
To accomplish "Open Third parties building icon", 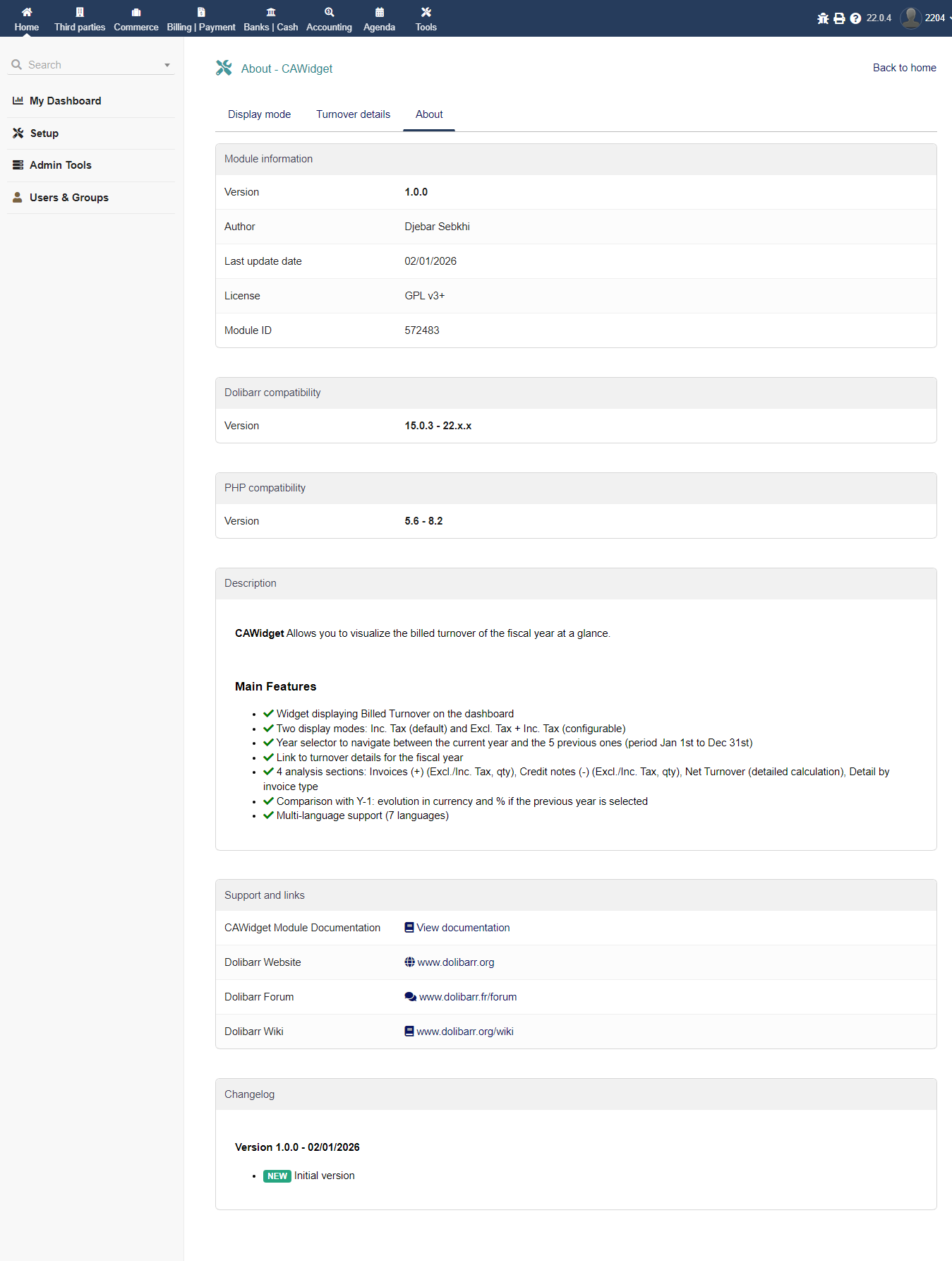I will (x=80, y=12).
